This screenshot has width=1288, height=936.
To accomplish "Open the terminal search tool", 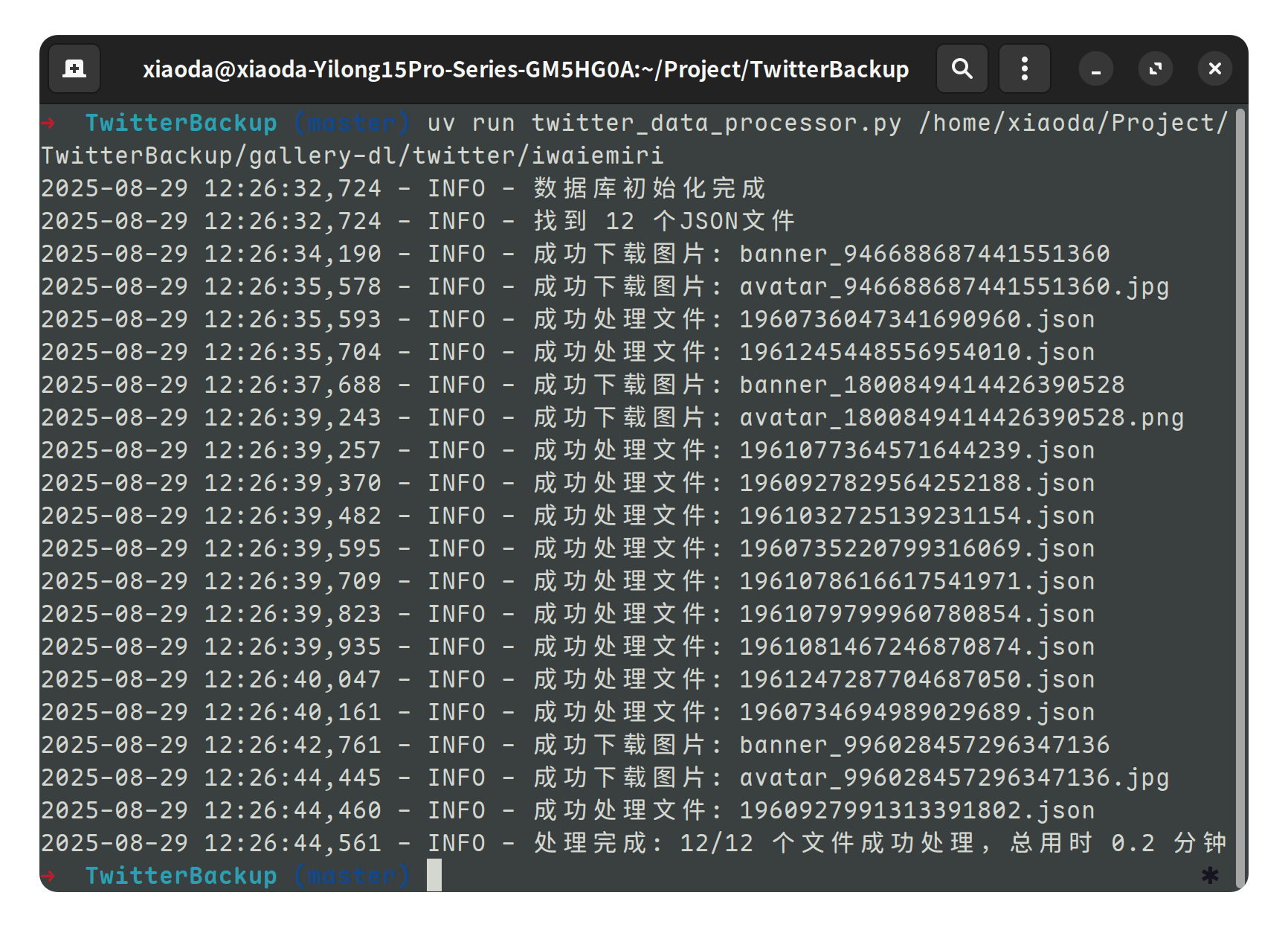I will point(962,69).
